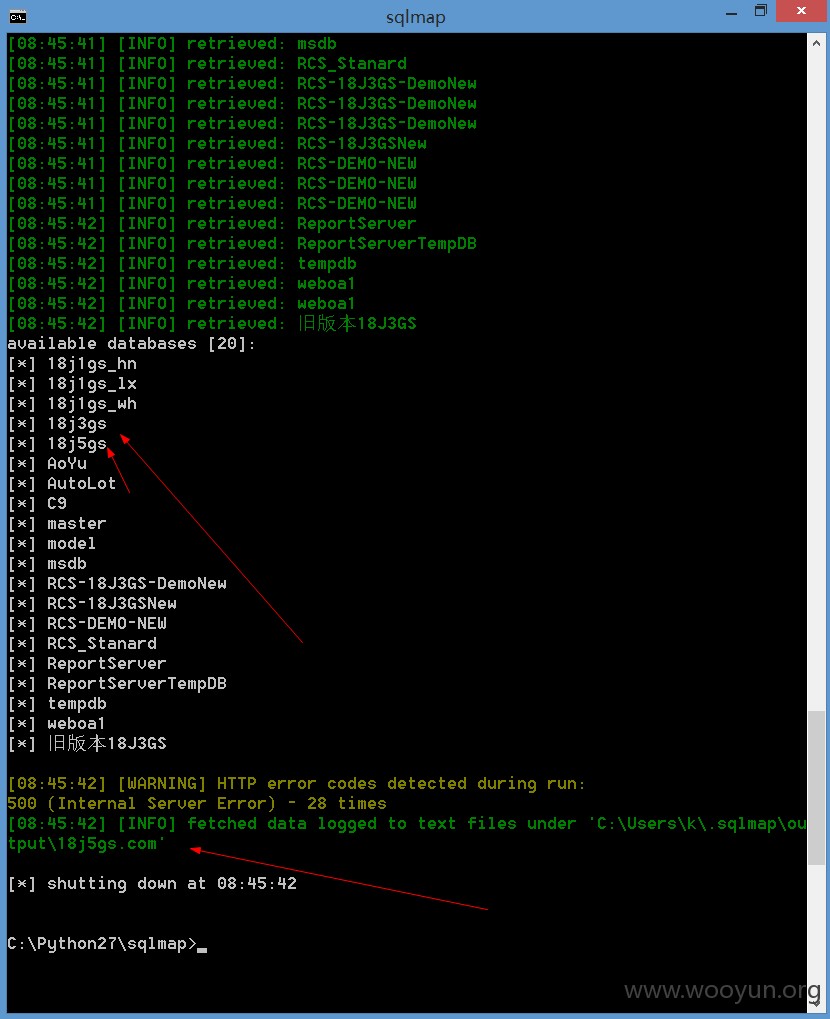
Task: Click the green retrieved ReportServer log line
Action: [x=212, y=224]
